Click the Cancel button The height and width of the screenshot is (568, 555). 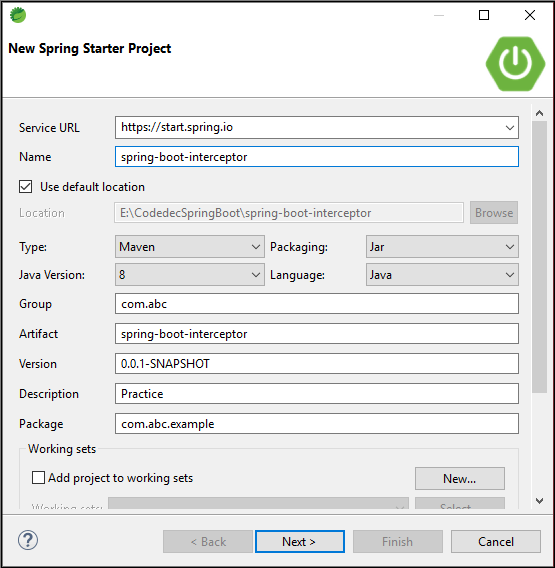tap(496, 542)
